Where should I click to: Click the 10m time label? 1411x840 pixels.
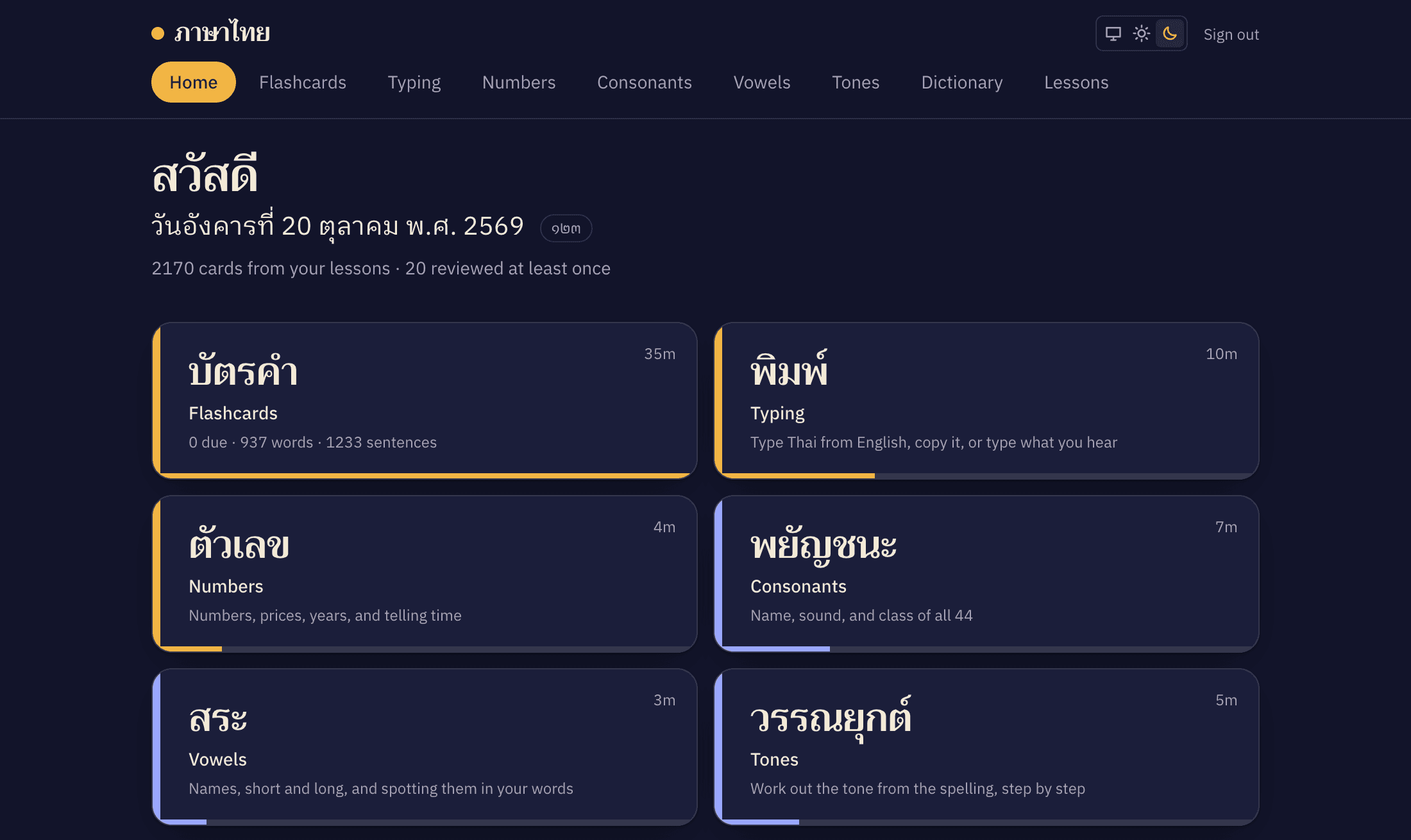tap(1222, 354)
